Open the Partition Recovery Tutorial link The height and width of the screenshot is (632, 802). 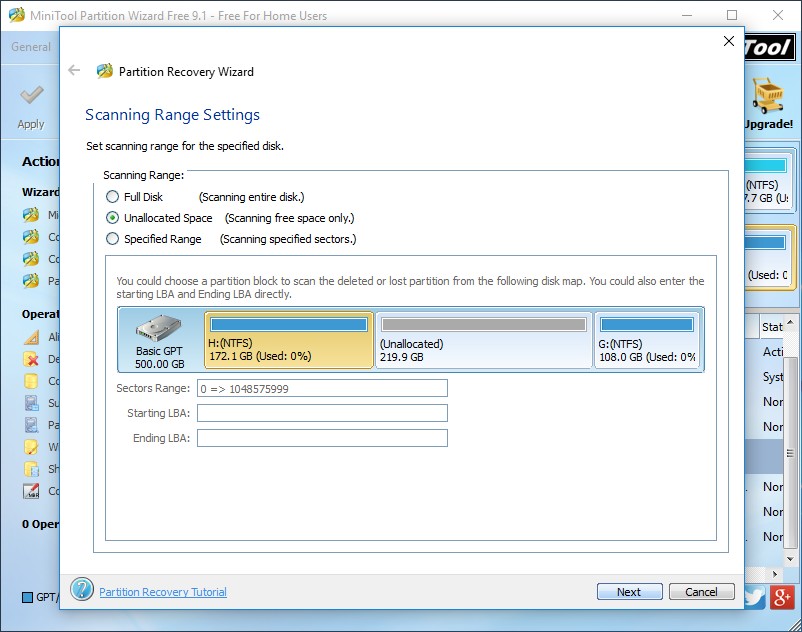(x=162, y=592)
